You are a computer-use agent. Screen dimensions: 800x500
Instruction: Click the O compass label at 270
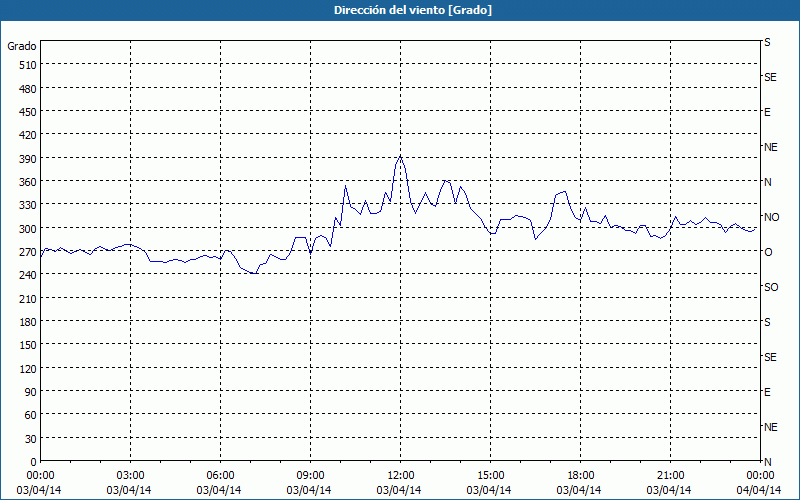(x=768, y=252)
